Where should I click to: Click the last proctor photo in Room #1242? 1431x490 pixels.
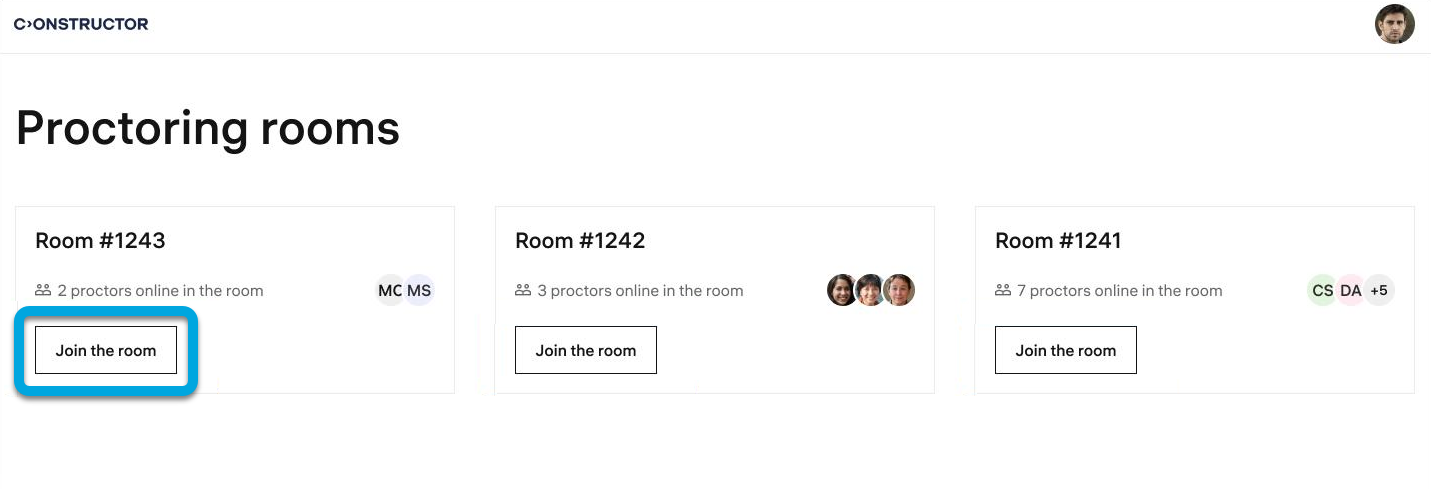click(899, 290)
